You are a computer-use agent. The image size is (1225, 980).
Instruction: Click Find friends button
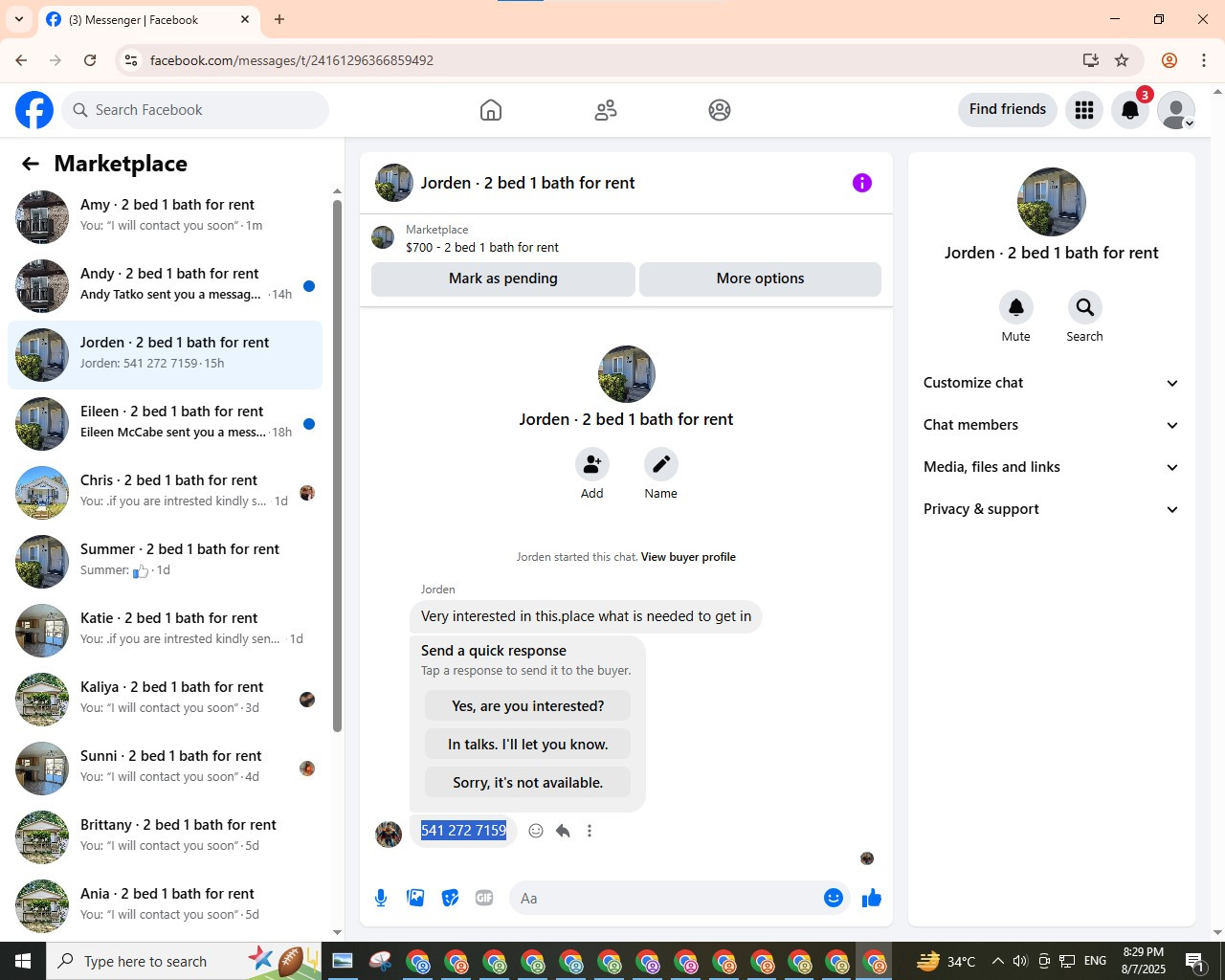pos(1008,110)
